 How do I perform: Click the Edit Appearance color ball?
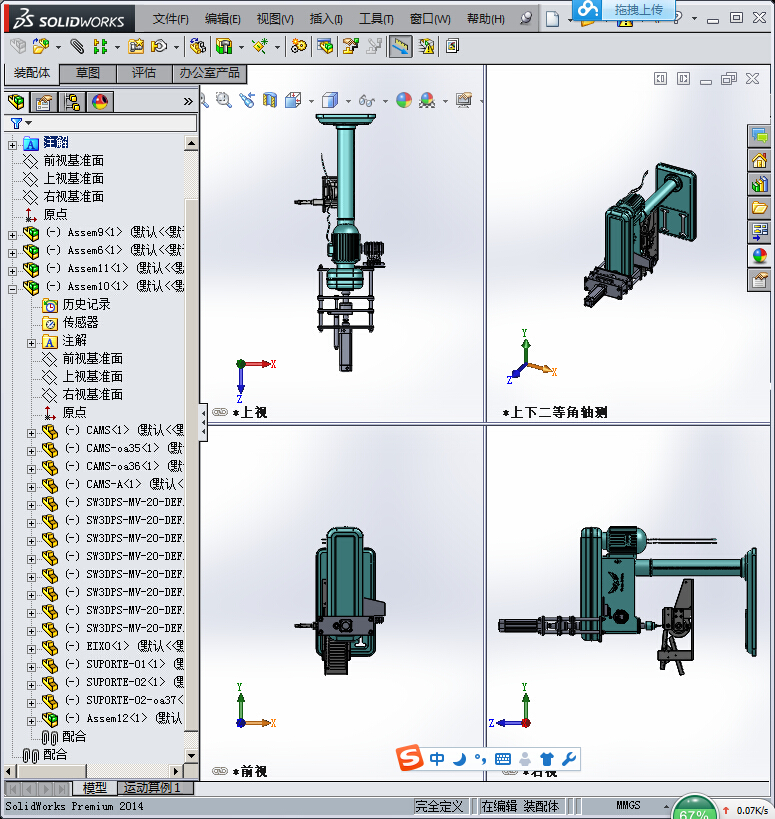click(x=404, y=100)
